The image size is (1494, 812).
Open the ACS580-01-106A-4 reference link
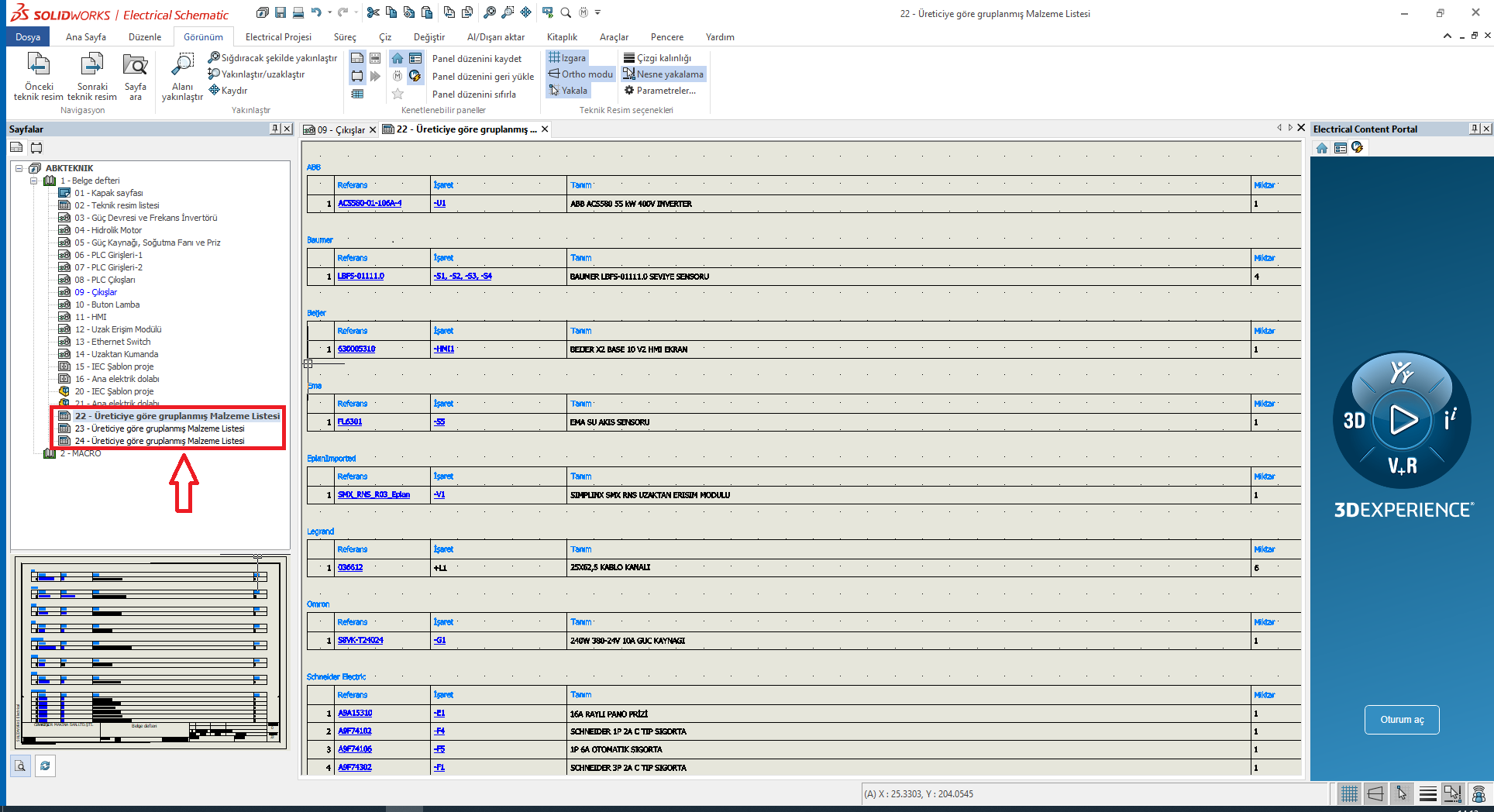click(x=370, y=204)
